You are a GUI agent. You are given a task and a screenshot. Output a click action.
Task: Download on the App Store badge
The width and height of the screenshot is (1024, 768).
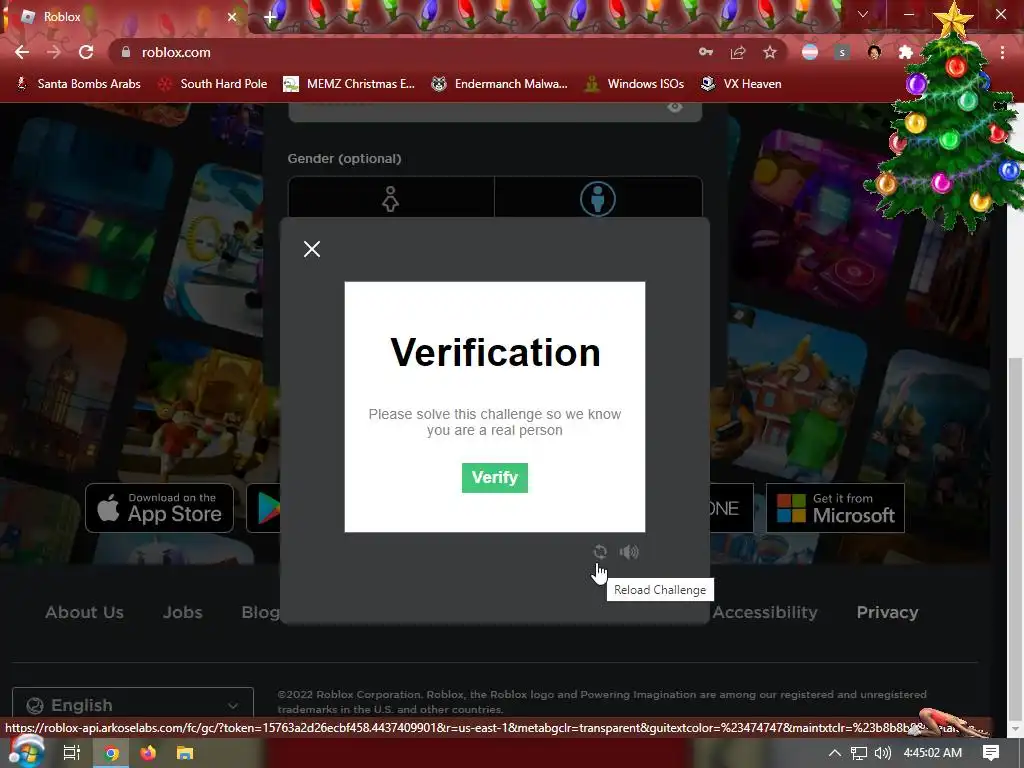tap(159, 508)
